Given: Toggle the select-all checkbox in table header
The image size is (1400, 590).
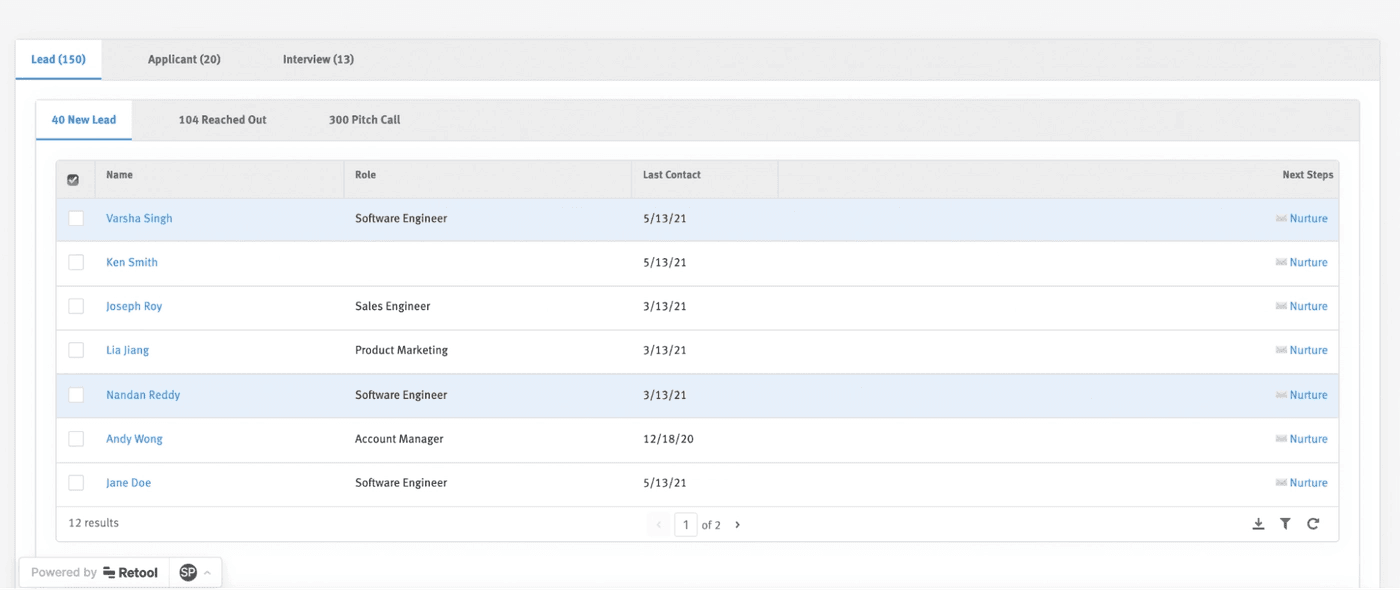Looking at the screenshot, I should coord(73,180).
